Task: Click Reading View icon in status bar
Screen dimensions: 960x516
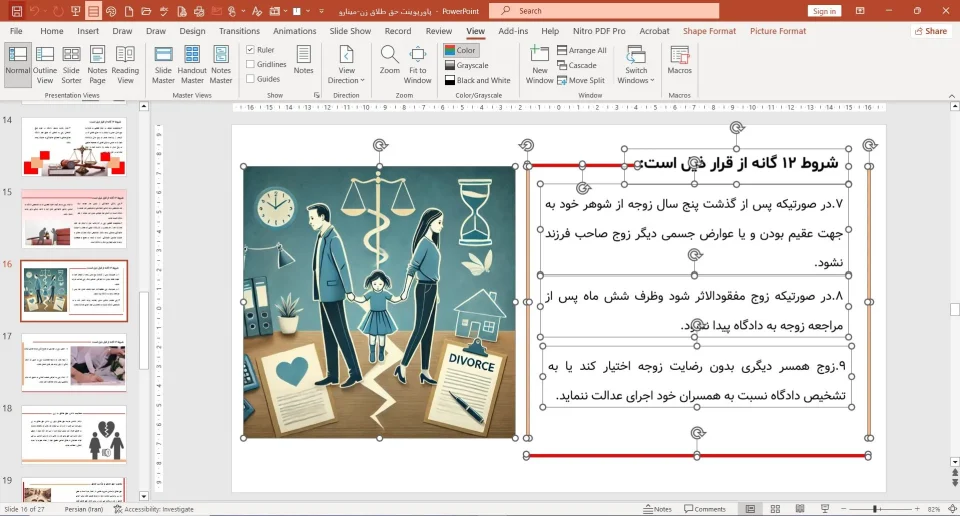Action: tap(800, 509)
